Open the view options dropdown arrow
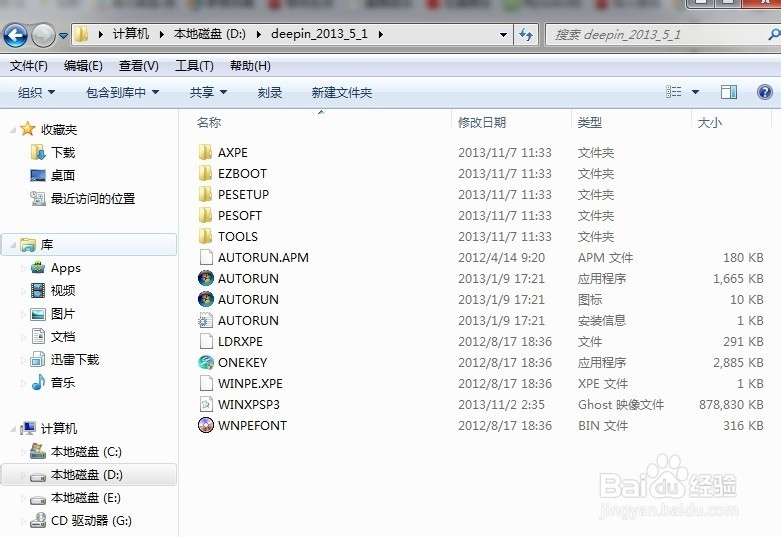781x537 pixels. click(695, 92)
